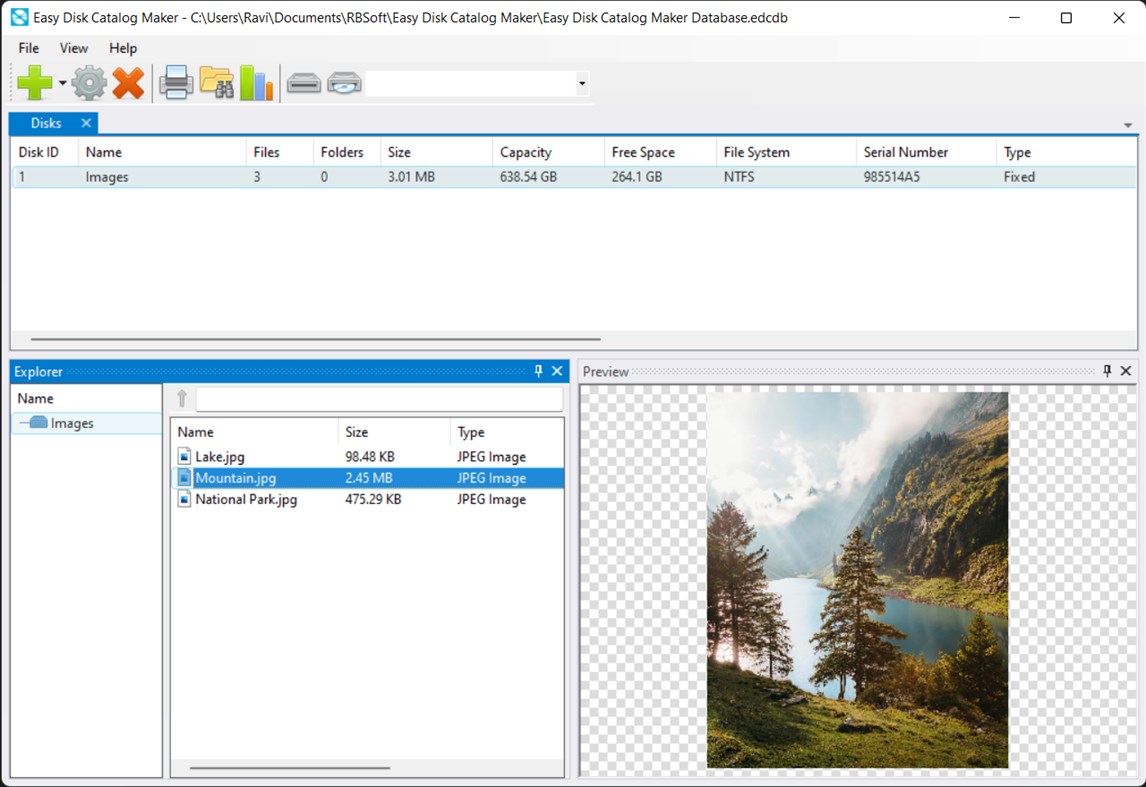Image resolution: width=1146 pixels, height=787 pixels.
Task: Open the Settings gear on the toolbar
Action: point(88,83)
